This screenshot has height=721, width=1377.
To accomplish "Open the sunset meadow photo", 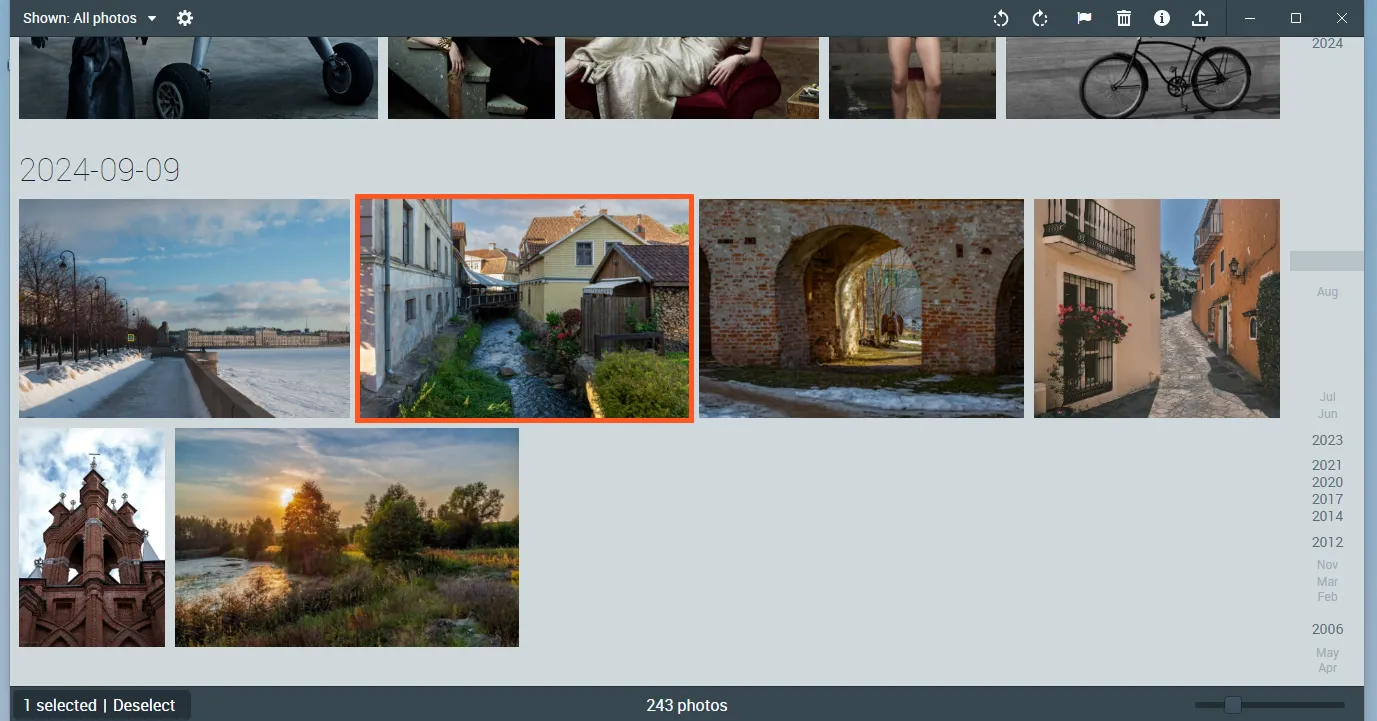I will click(x=346, y=537).
